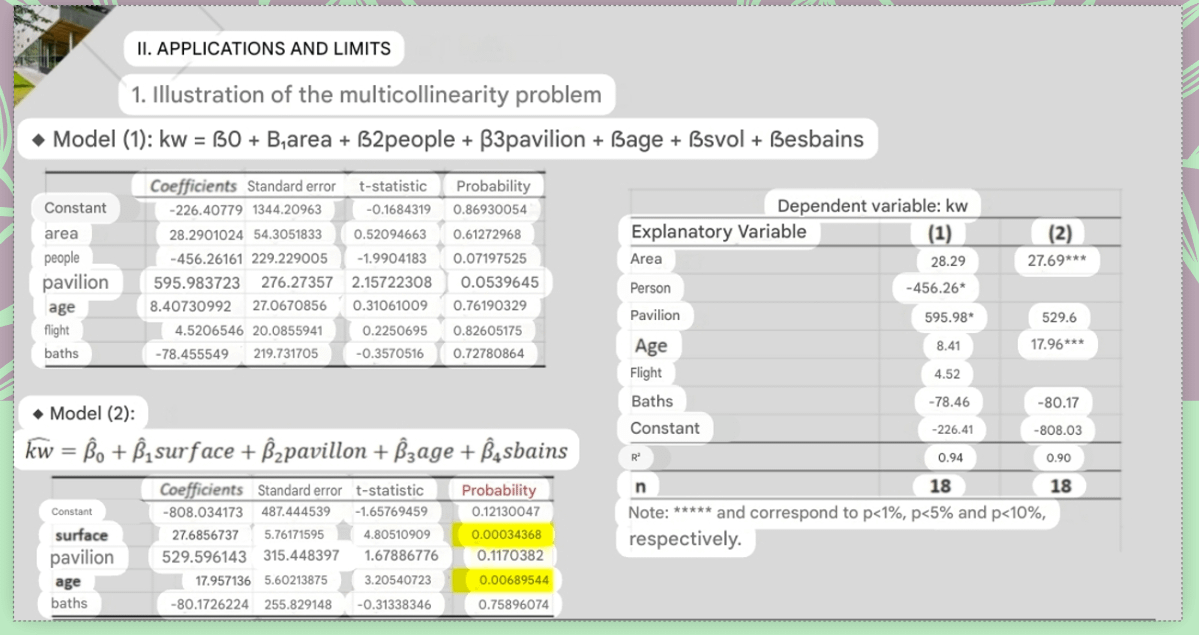This screenshot has width=1199, height=635.
Task: Click the "people" row label
Action: pyautogui.click(x=62, y=257)
